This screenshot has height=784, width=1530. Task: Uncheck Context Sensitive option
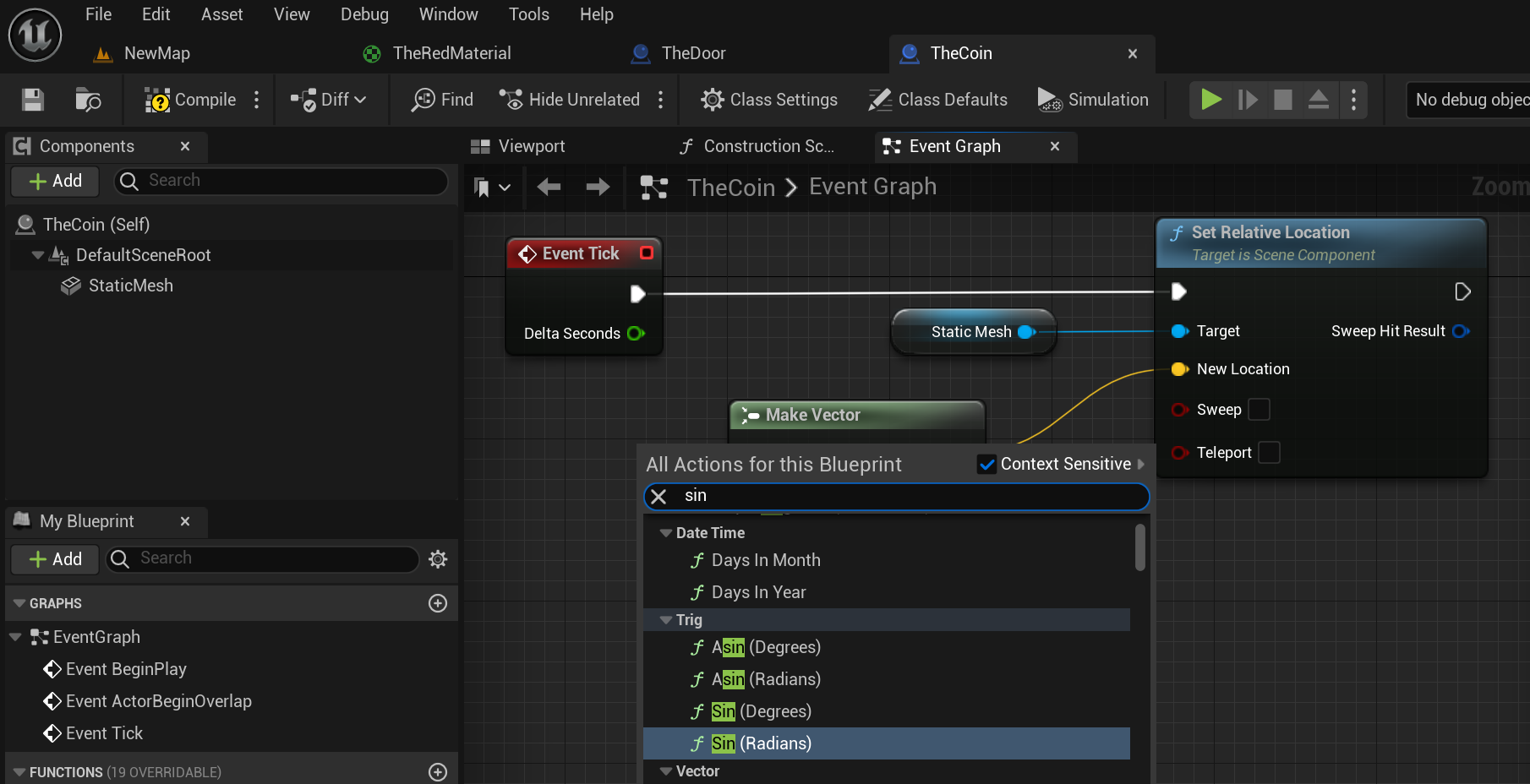pos(986,464)
